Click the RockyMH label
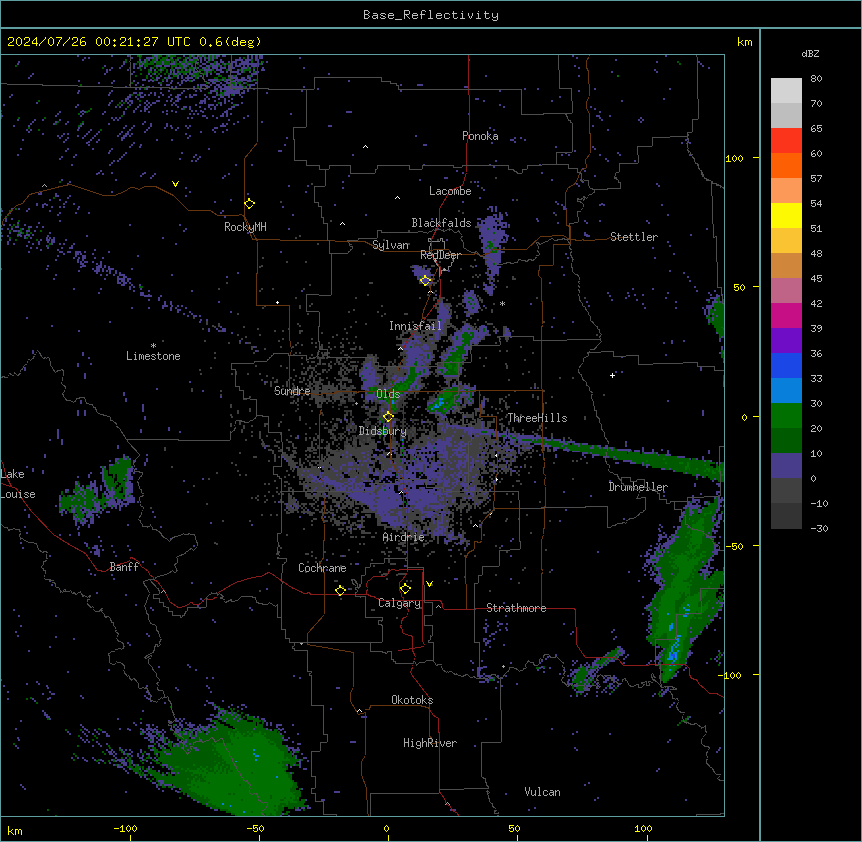 pyautogui.click(x=245, y=227)
